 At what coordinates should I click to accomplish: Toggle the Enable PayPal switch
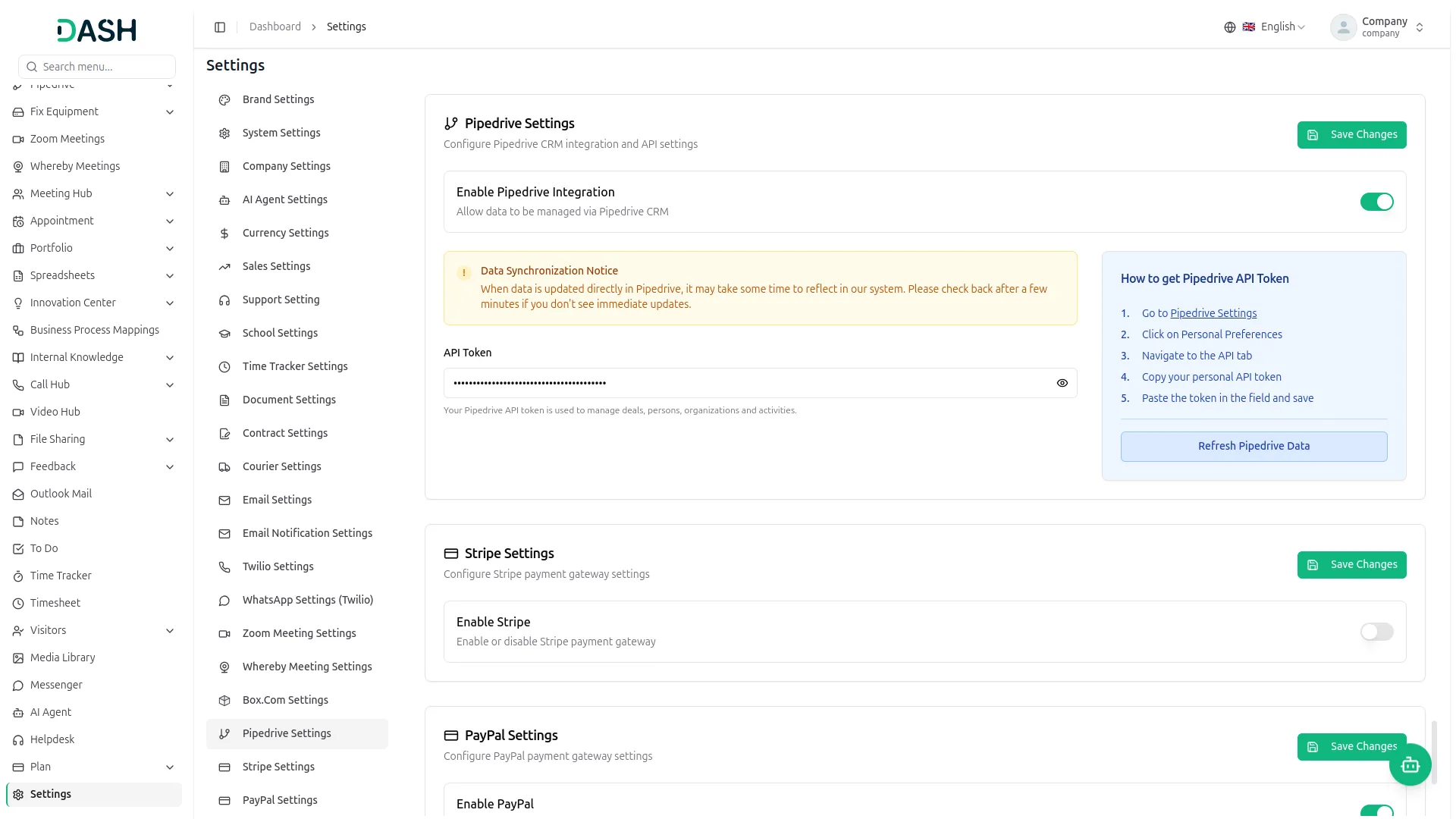point(1376,811)
